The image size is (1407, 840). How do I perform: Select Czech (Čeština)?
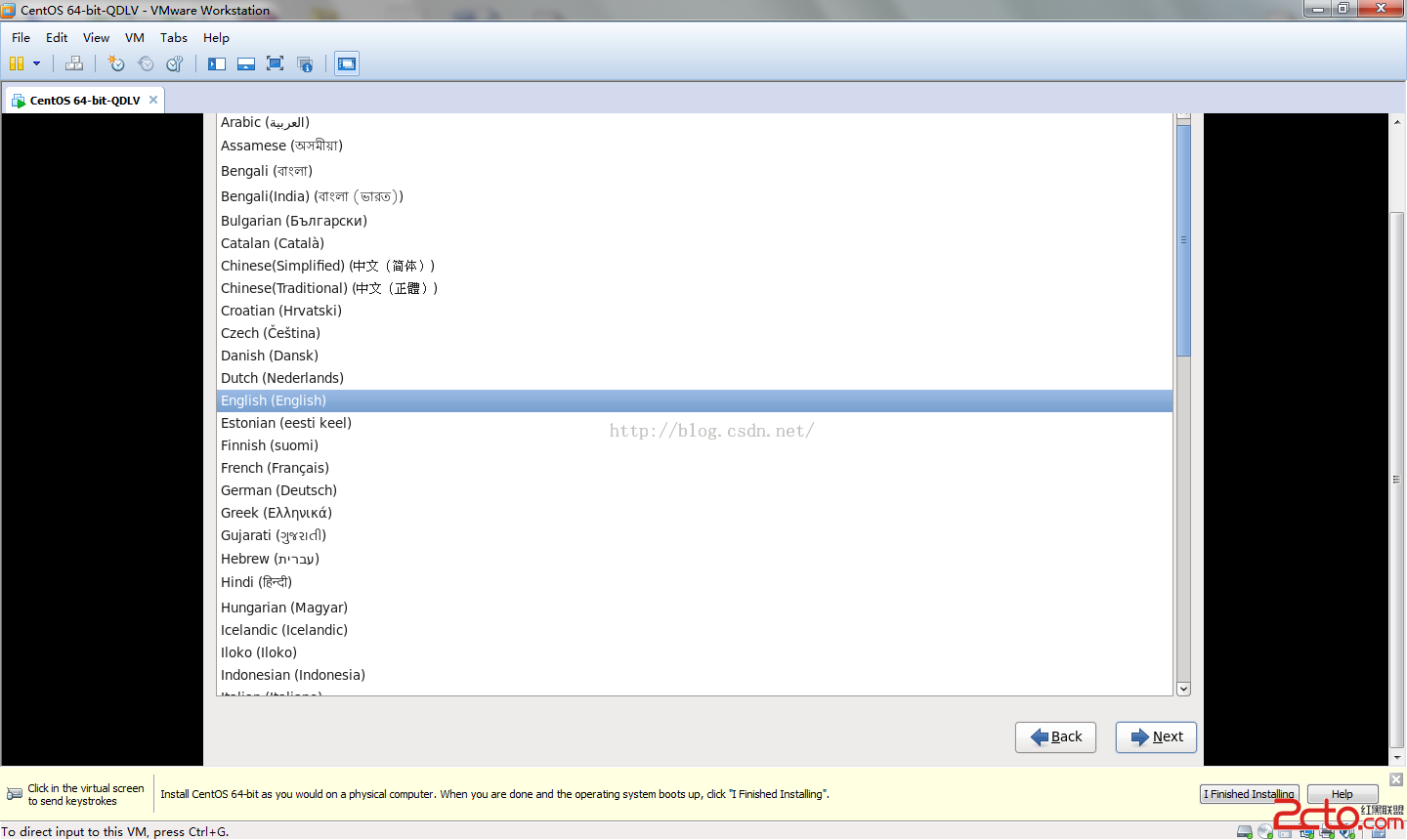694,333
